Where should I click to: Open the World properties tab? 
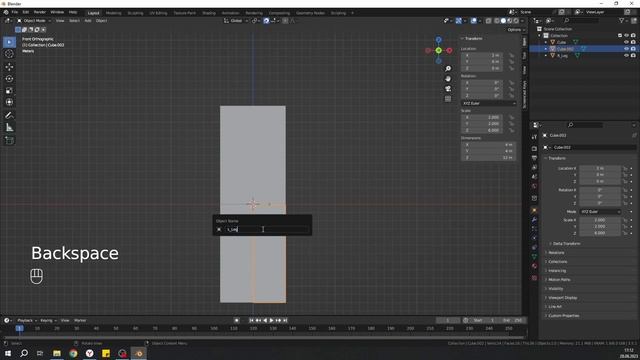(534, 186)
